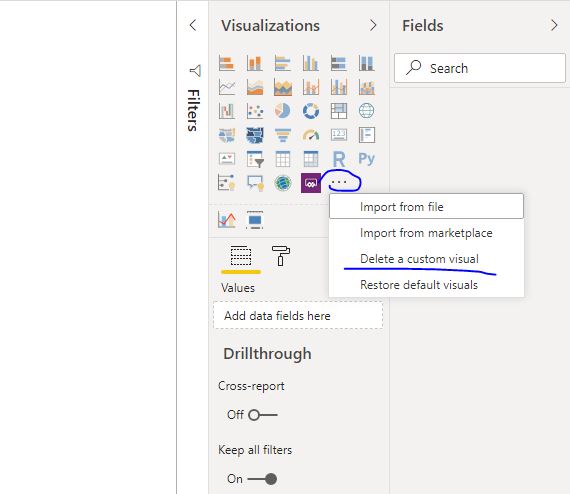Toggle Keep all filters switch
The height and width of the screenshot is (494, 570).
click(262, 479)
